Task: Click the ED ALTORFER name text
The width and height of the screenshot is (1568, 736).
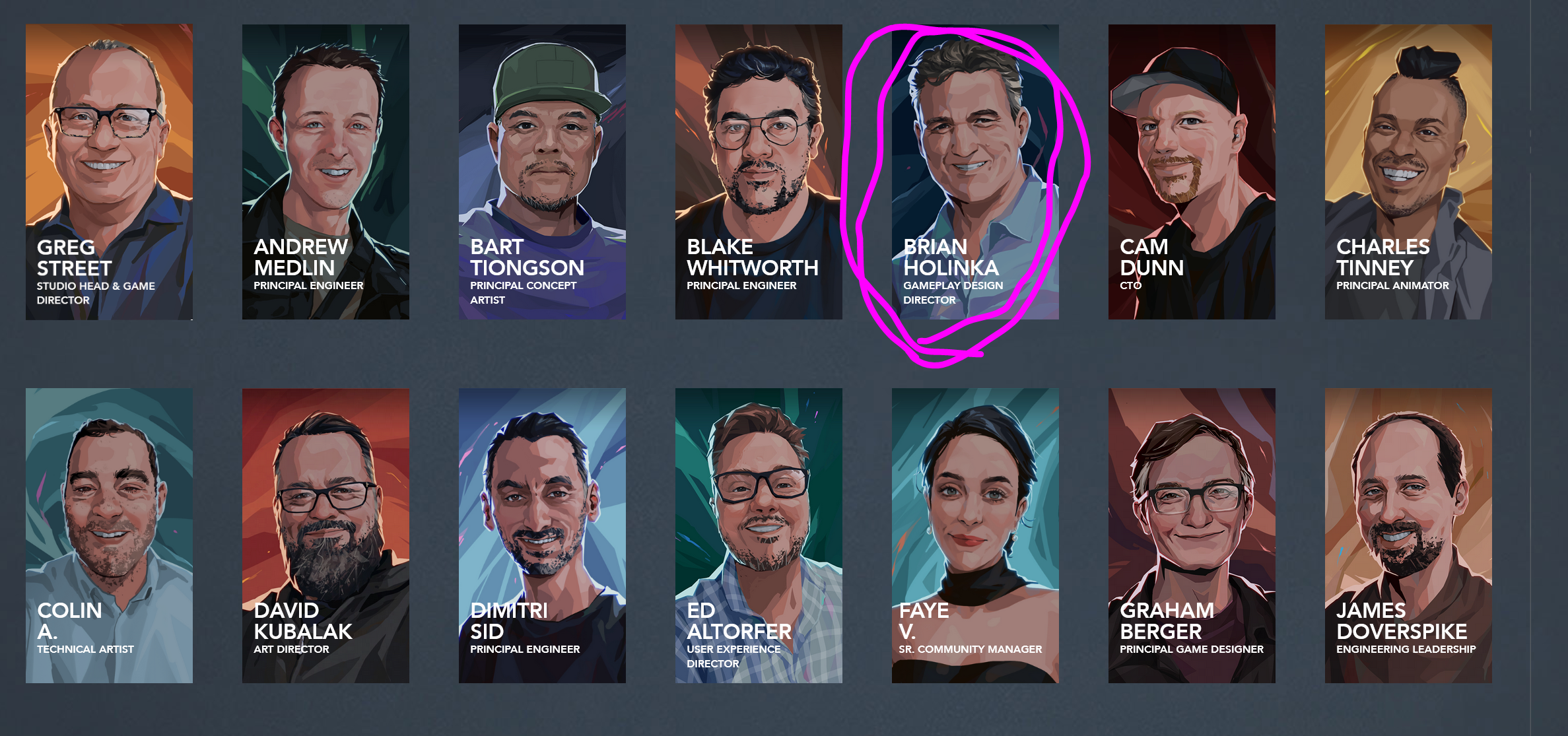Action: 739,620
